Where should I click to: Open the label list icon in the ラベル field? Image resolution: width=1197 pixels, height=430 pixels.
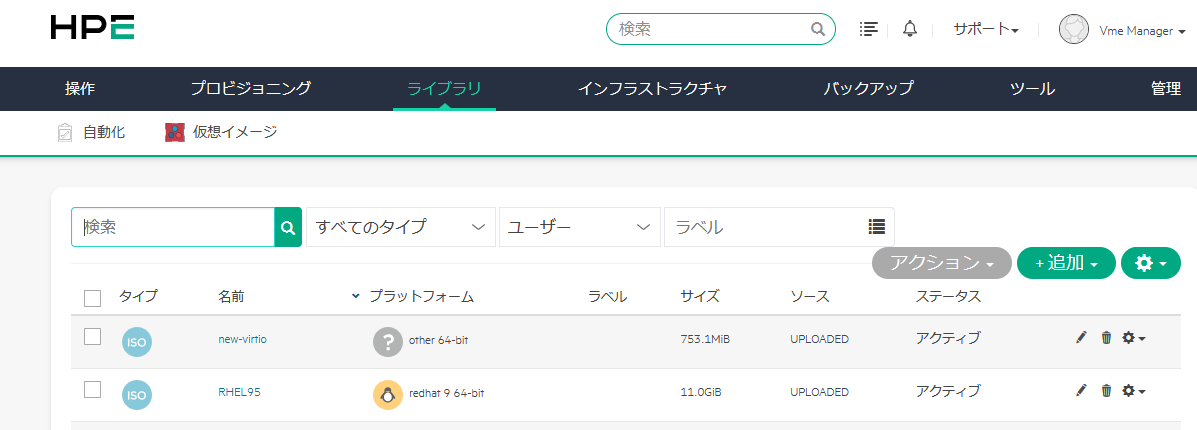pos(877,227)
